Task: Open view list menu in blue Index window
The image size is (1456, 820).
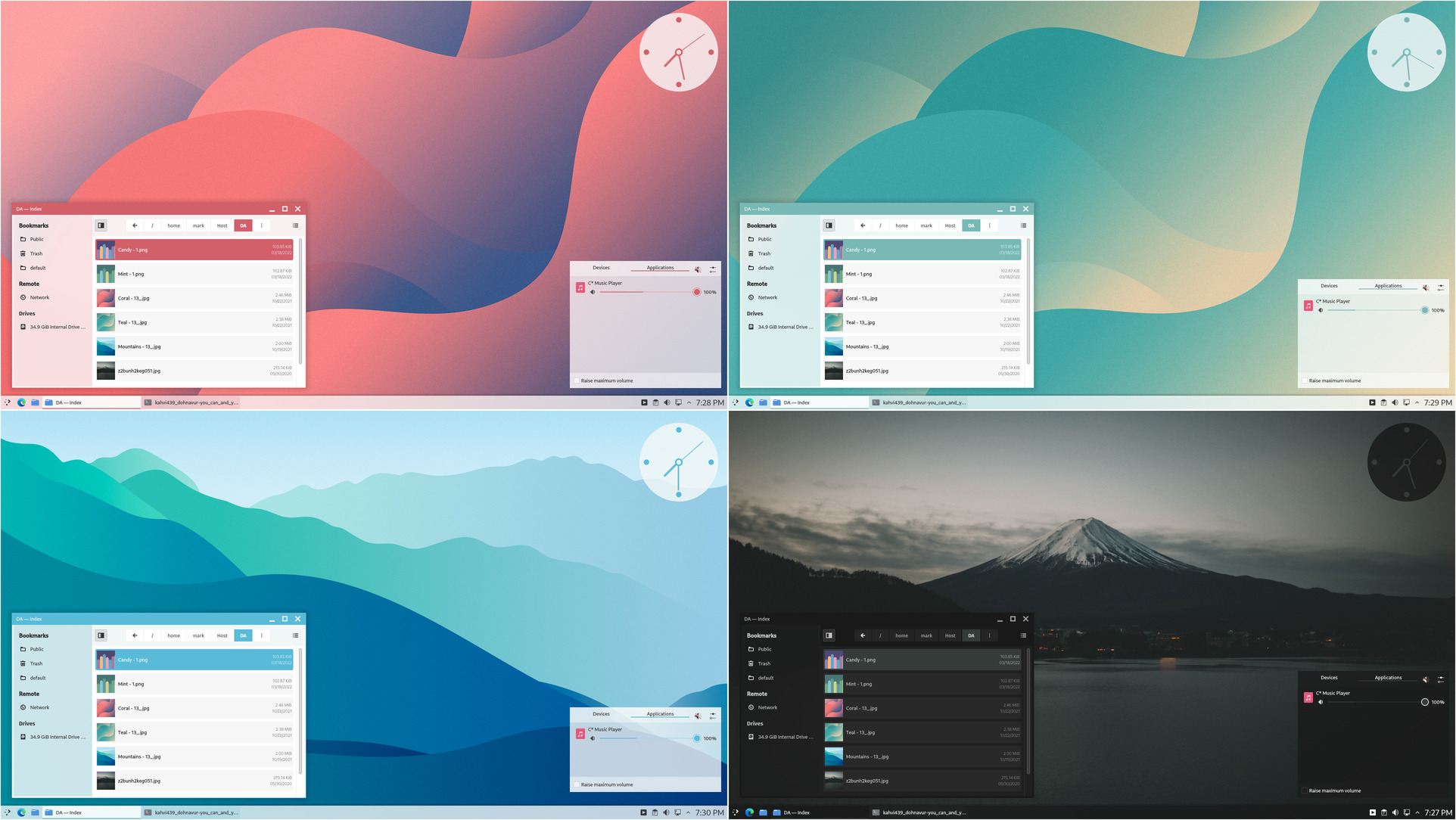Action: coord(295,635)
